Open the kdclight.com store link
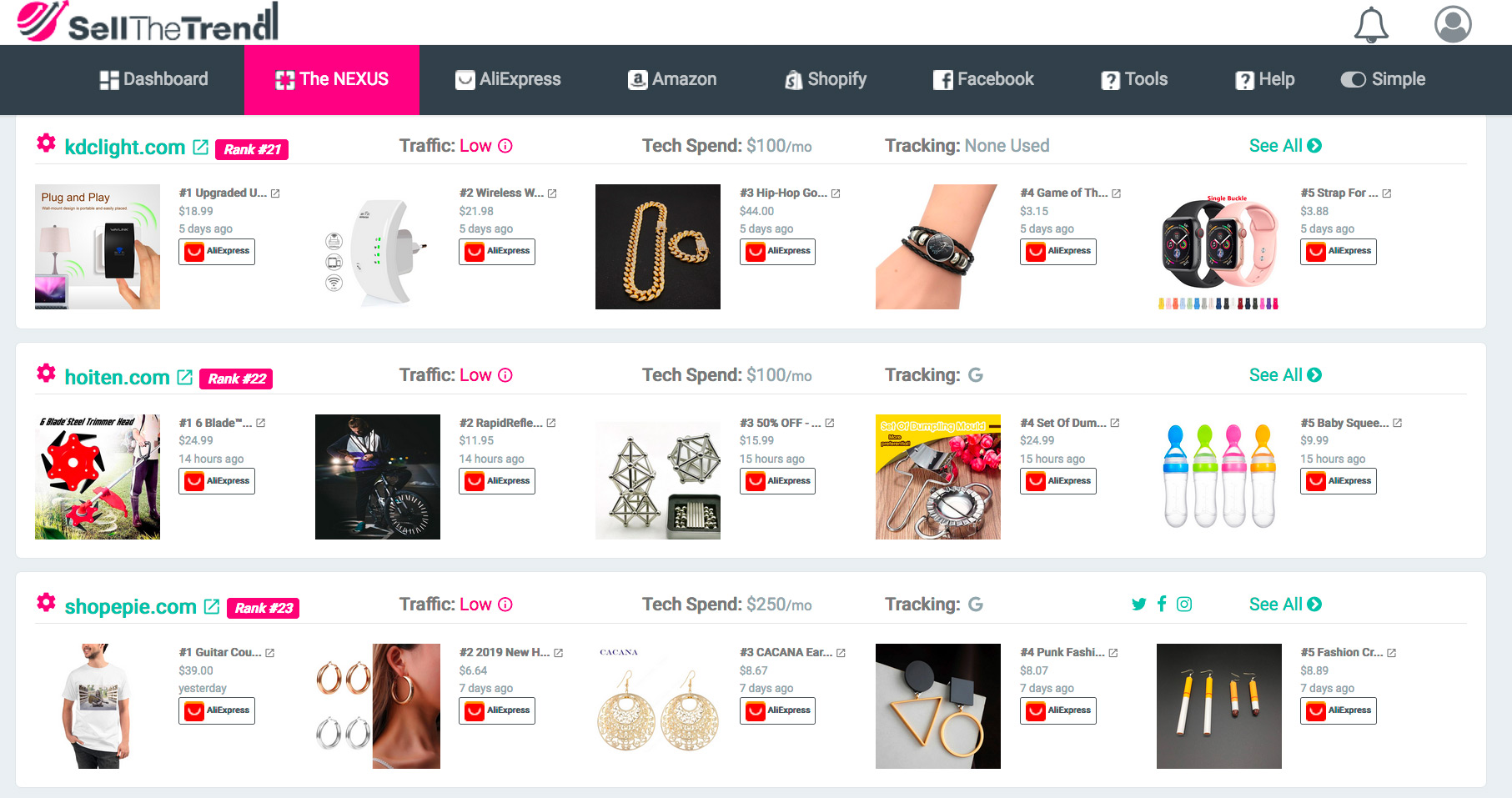This screenshot has height=798, width=1512. coord(125,148)
